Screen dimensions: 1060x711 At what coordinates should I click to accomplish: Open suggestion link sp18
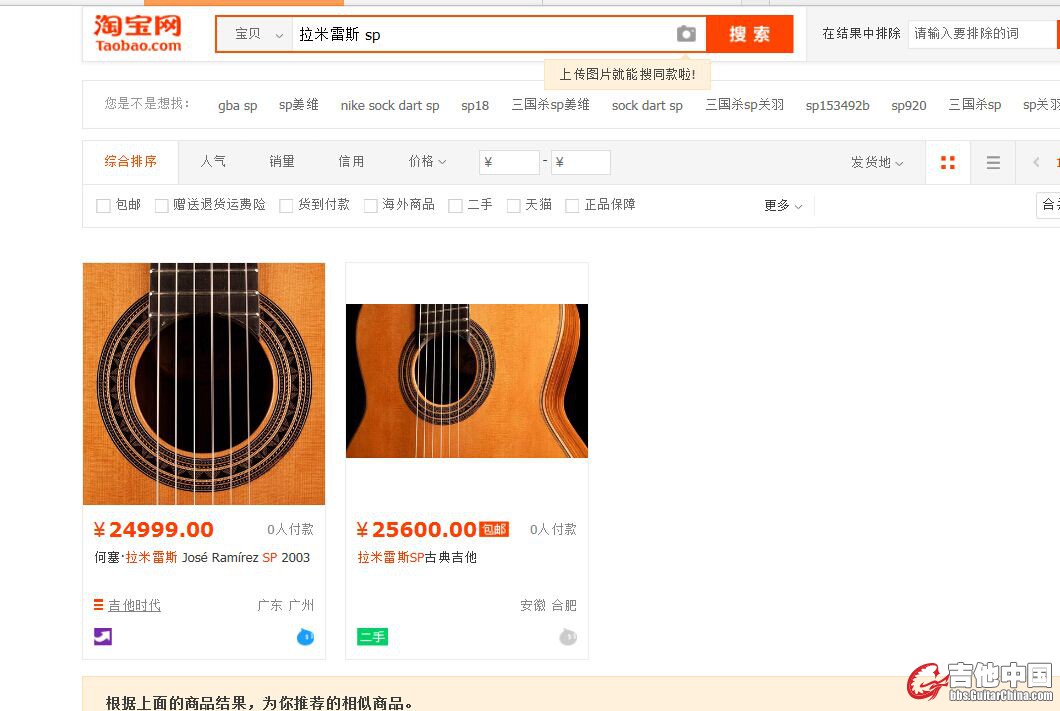475,105
